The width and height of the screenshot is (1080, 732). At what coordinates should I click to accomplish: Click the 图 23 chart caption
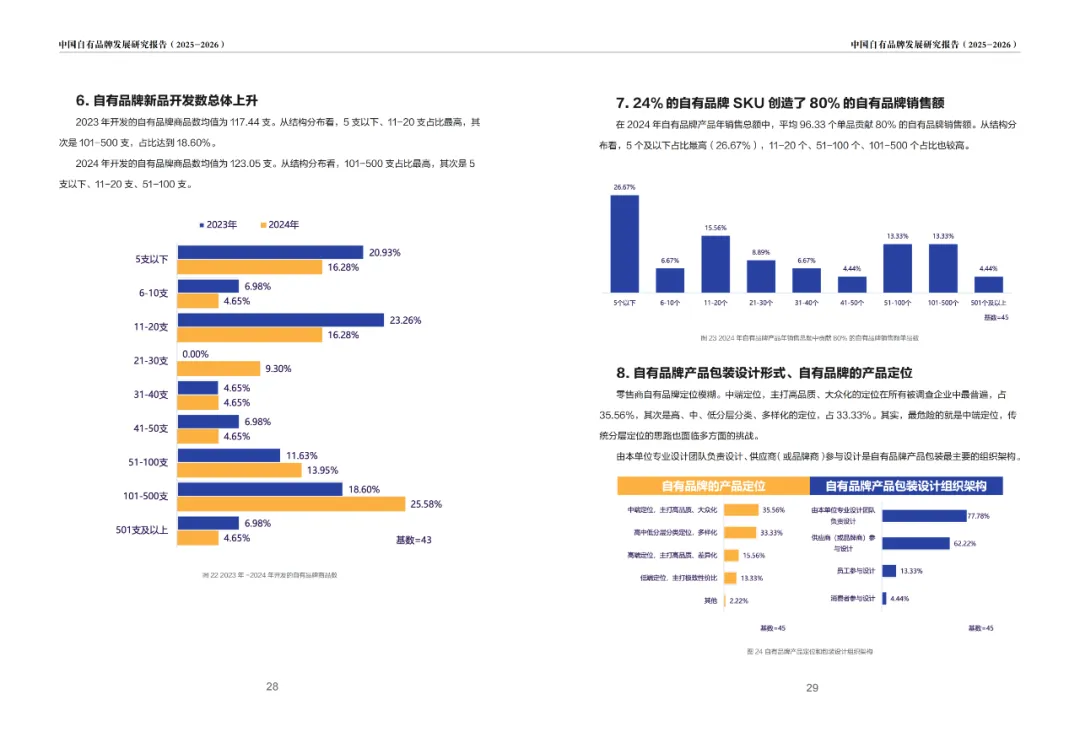coord(809,338)
